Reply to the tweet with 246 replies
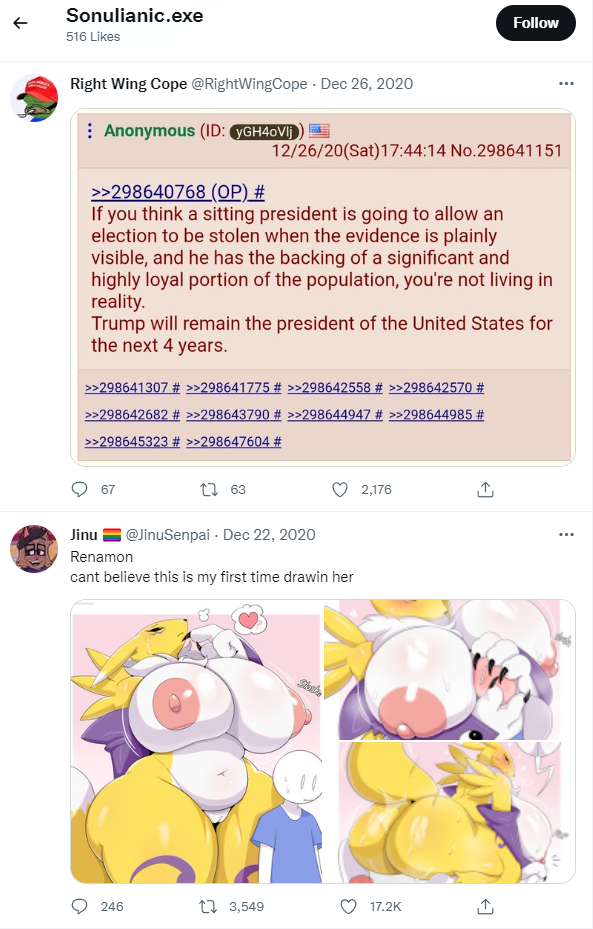Image resolution: width=593 pixels, height=929 pixels. [x=79, y=906]
